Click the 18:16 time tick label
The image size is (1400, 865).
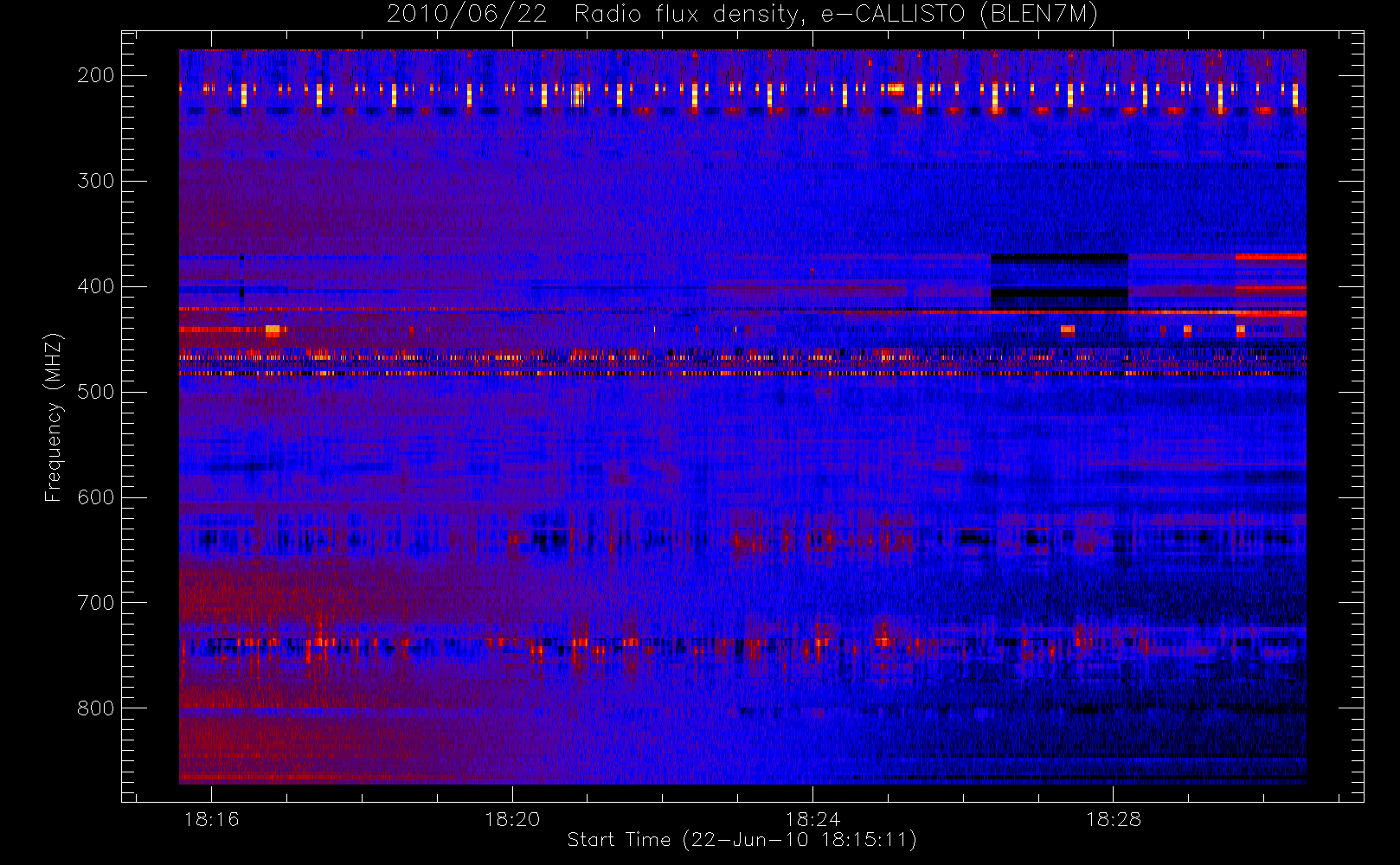(x=211, y=819)
